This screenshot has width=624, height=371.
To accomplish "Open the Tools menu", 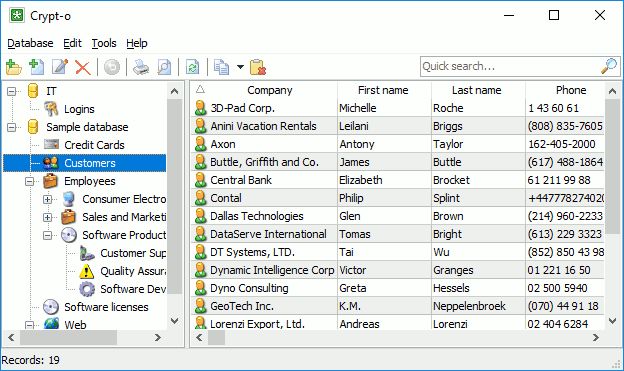I will pyautogui.click(x=104, y=43).
